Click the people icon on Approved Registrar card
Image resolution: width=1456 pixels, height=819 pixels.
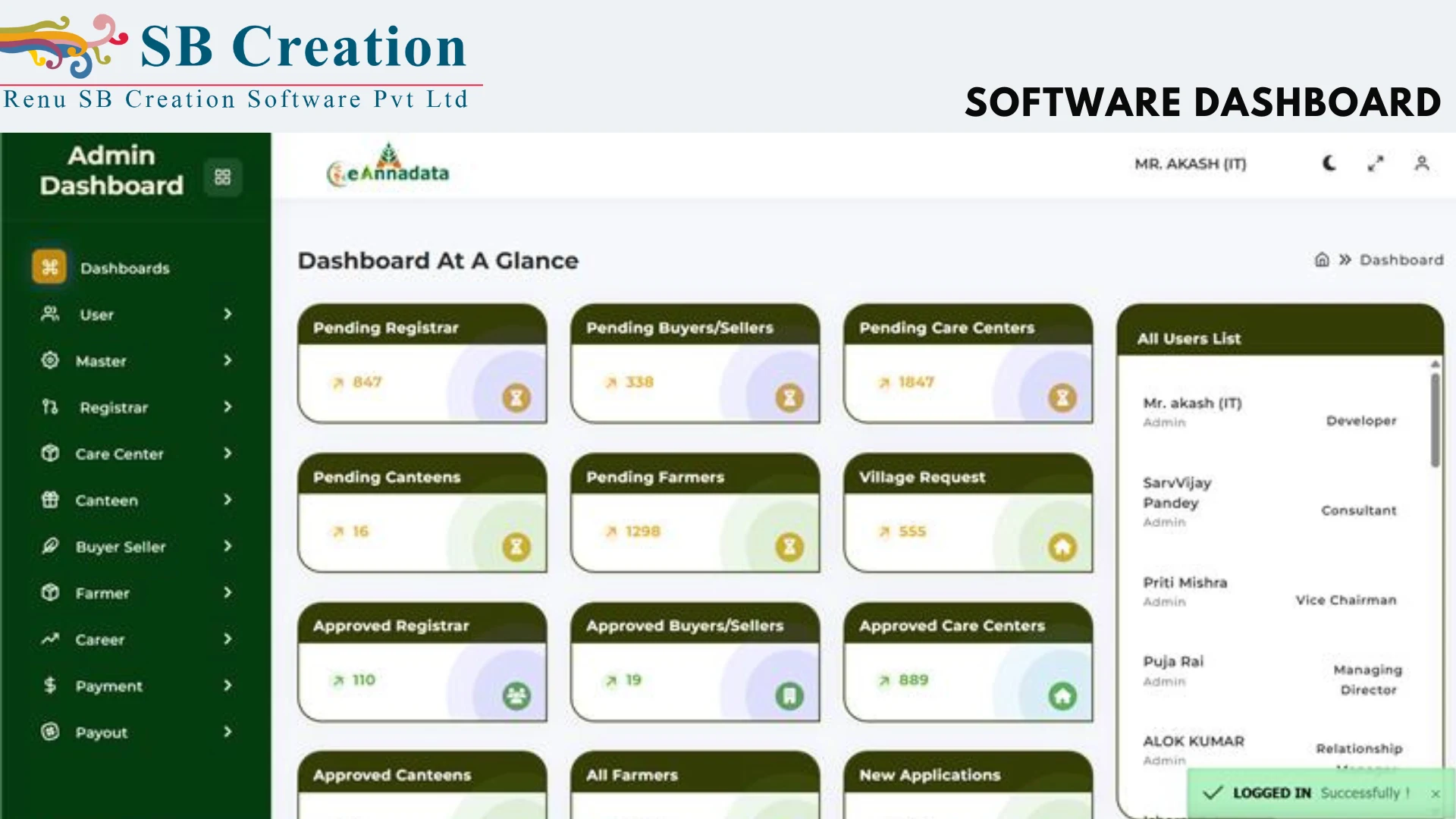coord(516,695)
